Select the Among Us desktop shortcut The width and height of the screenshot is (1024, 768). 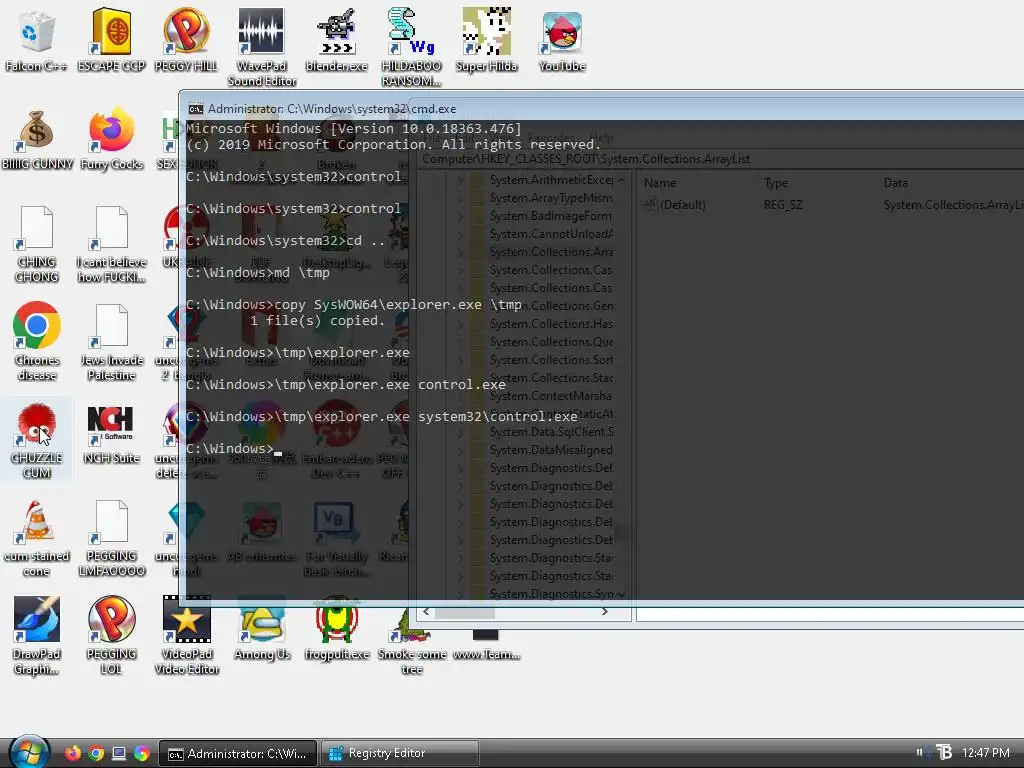(262, 628)
